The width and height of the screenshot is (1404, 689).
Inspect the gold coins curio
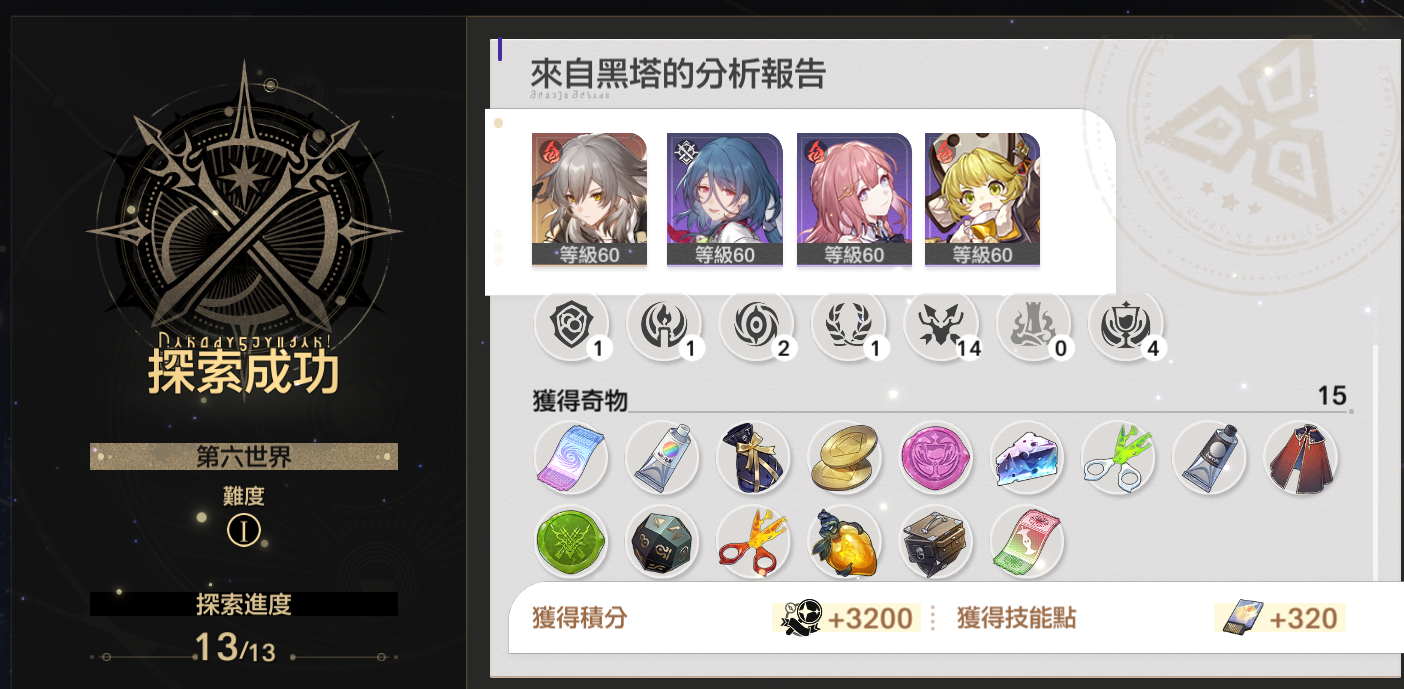point(845,457)
